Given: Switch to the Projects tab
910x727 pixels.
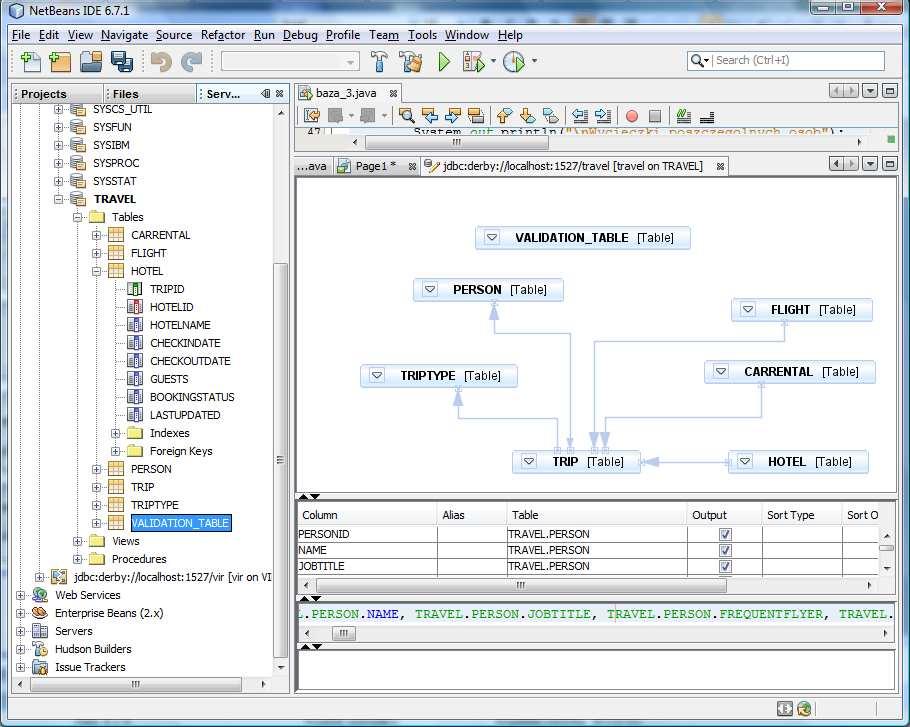Looking at the screenshot, I should 57,93.
